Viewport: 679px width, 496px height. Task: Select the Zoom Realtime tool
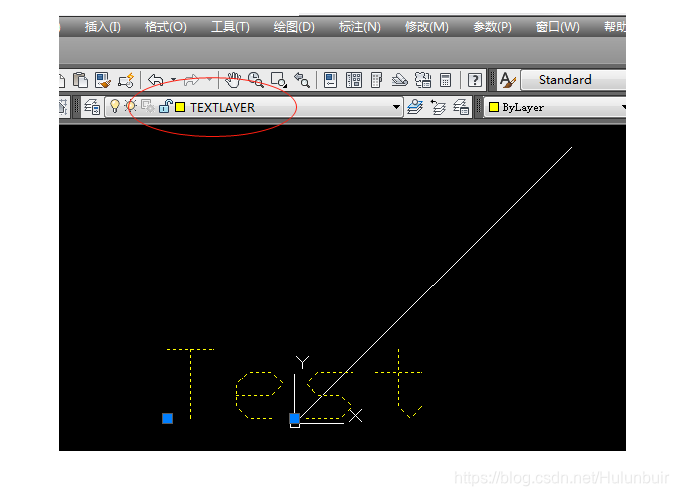tap(255, 80)
